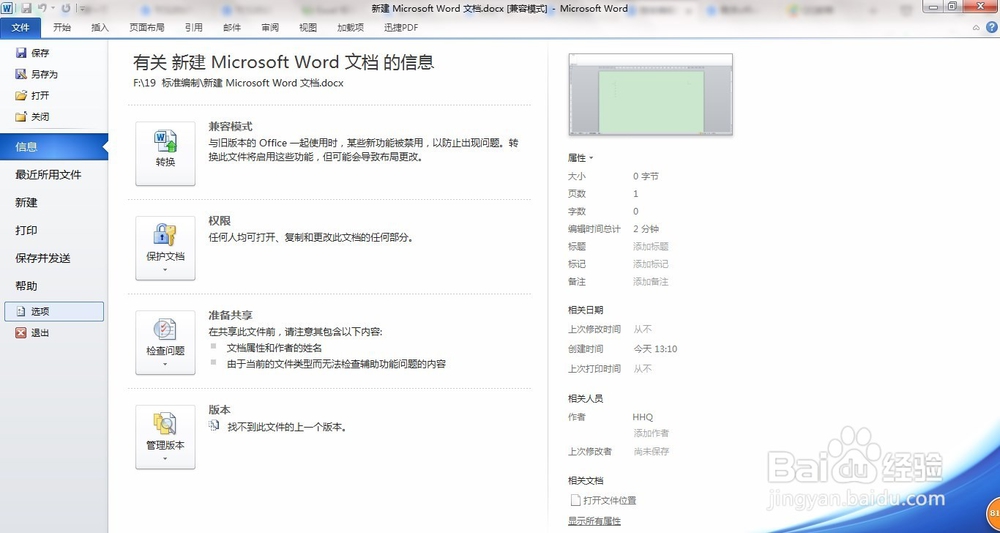1000x533 pixels.
Task: Click the Save icon in backstage menu
Action: point(21,53)
